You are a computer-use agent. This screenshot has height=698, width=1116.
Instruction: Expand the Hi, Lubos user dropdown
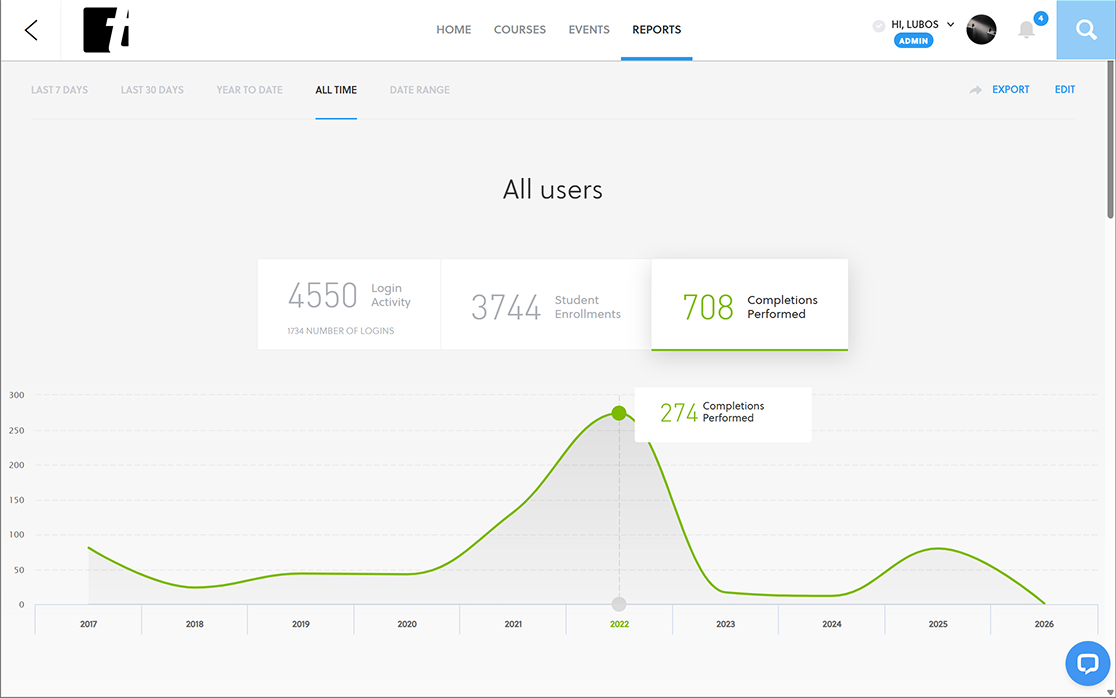tap(950, 24)
